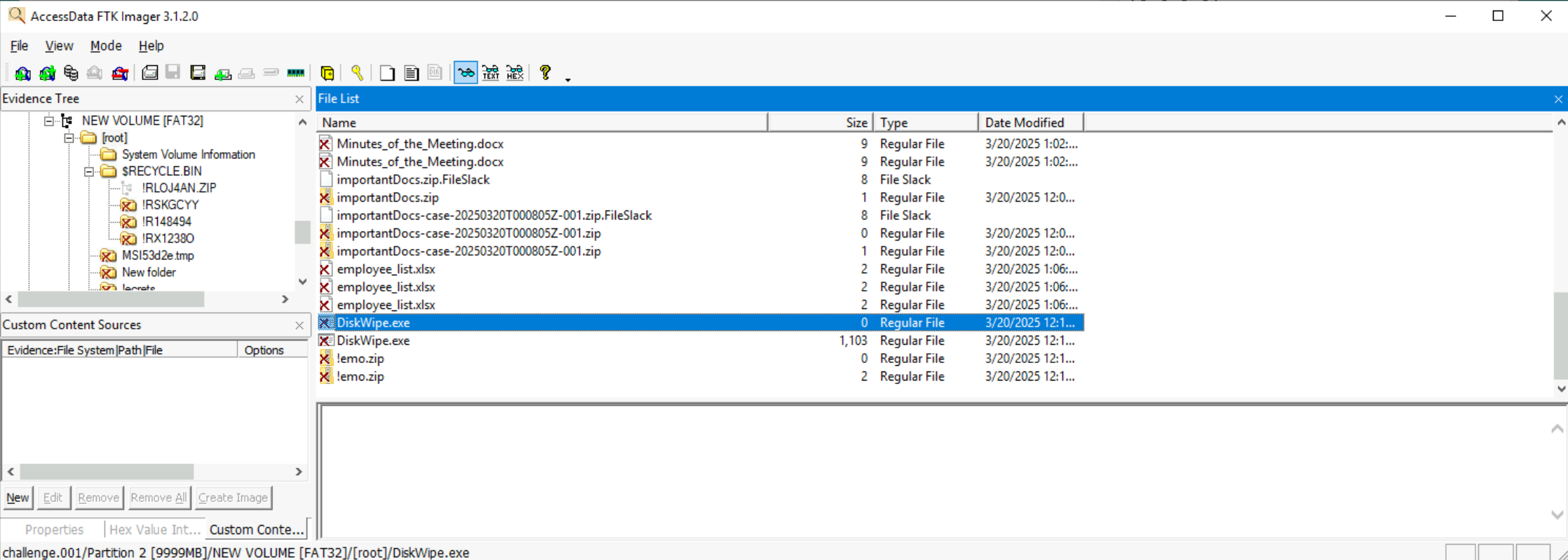
Task: Click the New button in Custom Content Sources
Action: point(18,498)
